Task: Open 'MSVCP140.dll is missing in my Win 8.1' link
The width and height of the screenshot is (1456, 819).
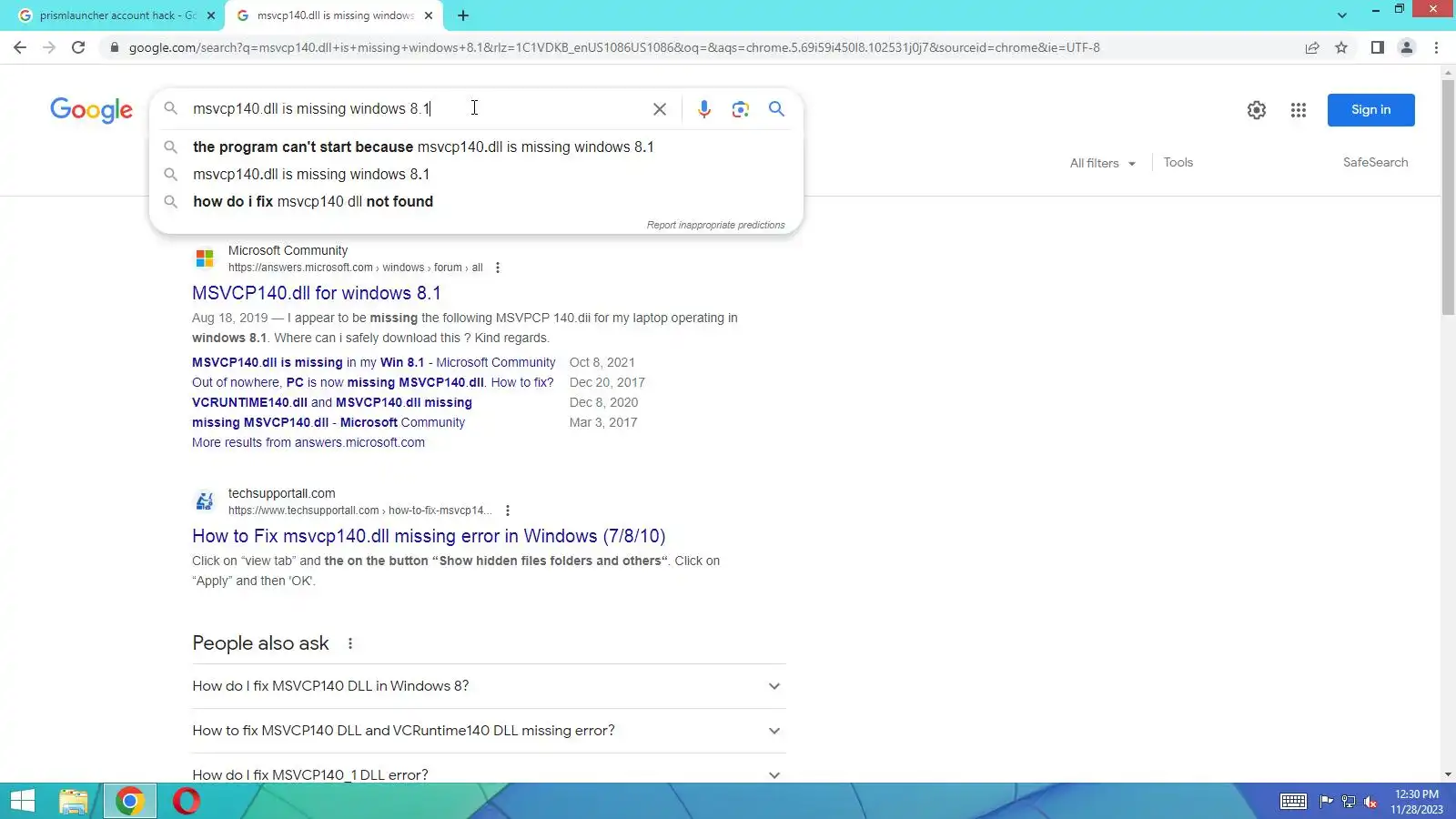Action: pos(373,362)
